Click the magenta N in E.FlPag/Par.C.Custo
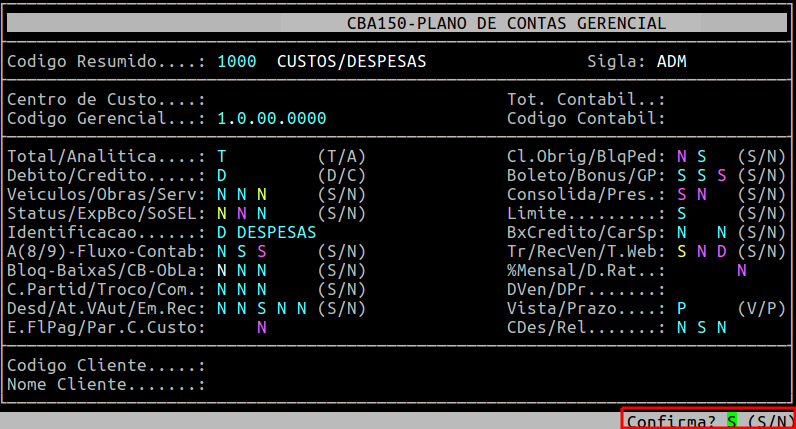The image size is (796, 429). 261,327
